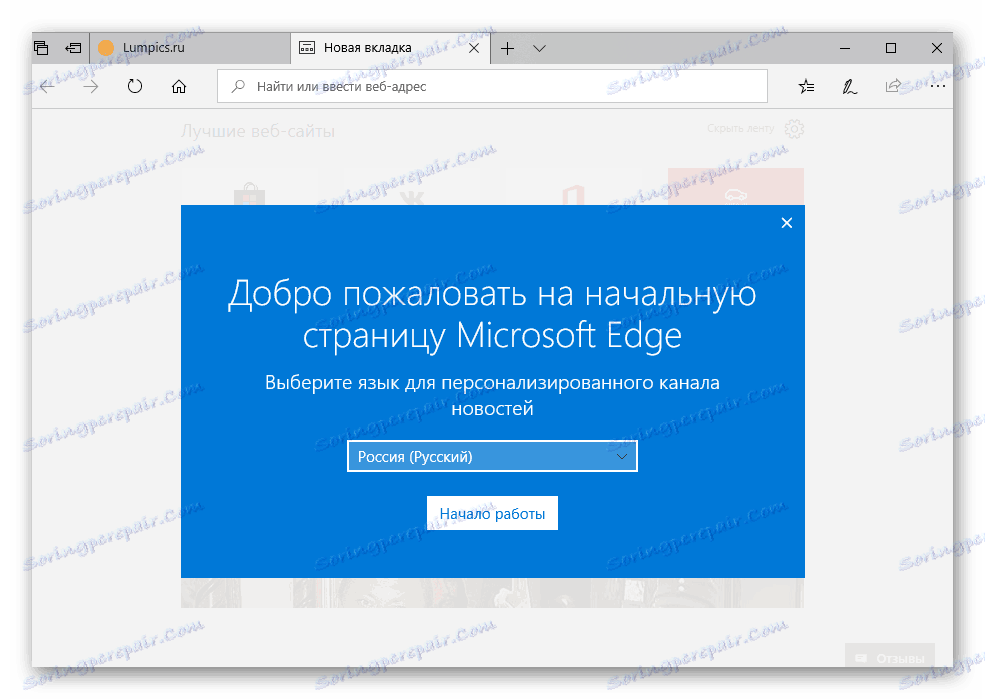Start a Web Note with the pen icon
Image resolution: width=985 pixels, height=699 pixels.
pos(849,86)
